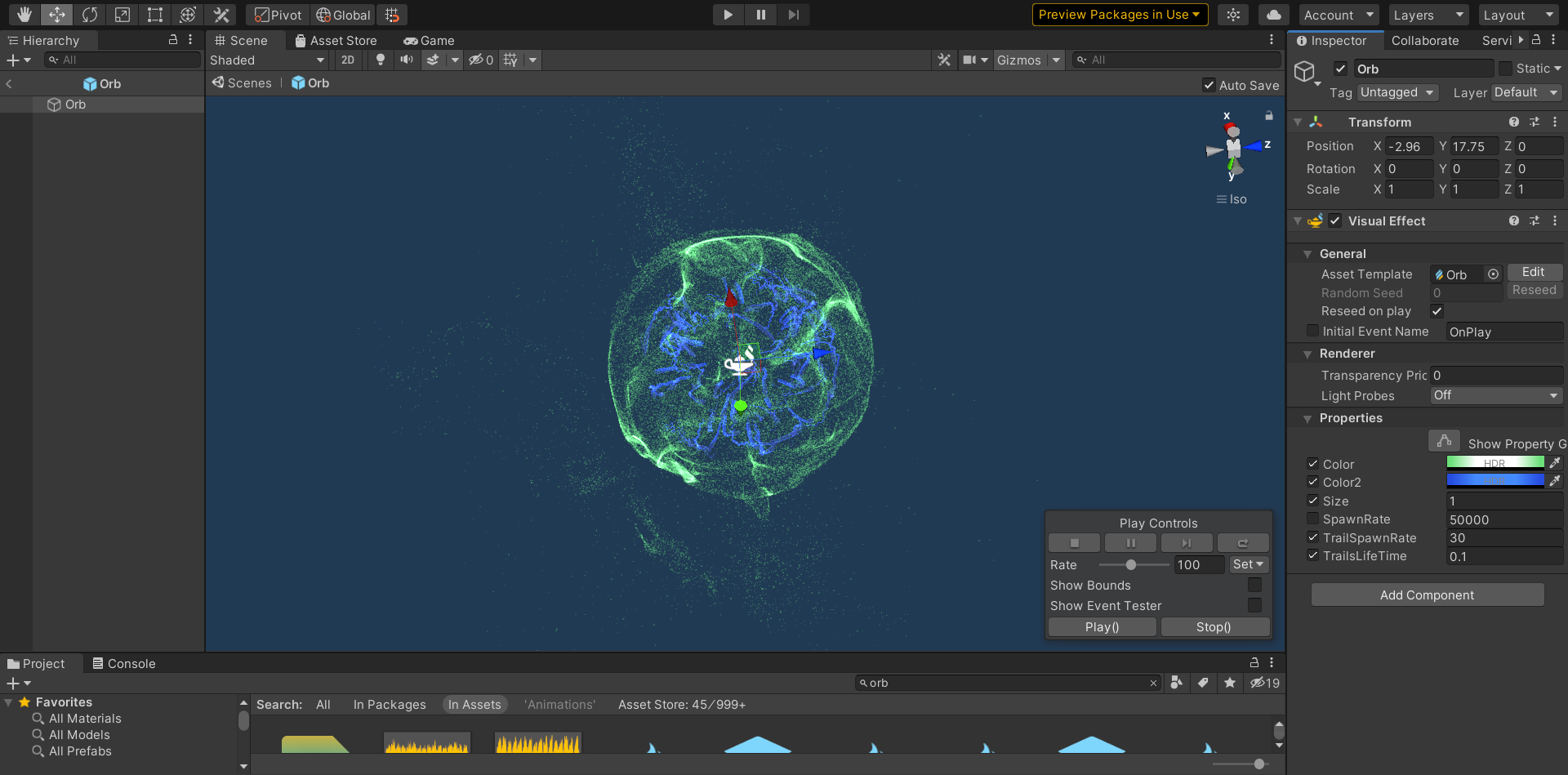Image resolution: width=1568 pixels, height=775 pixels.
Task: Click the cloud services icon
Action: 1273,15
